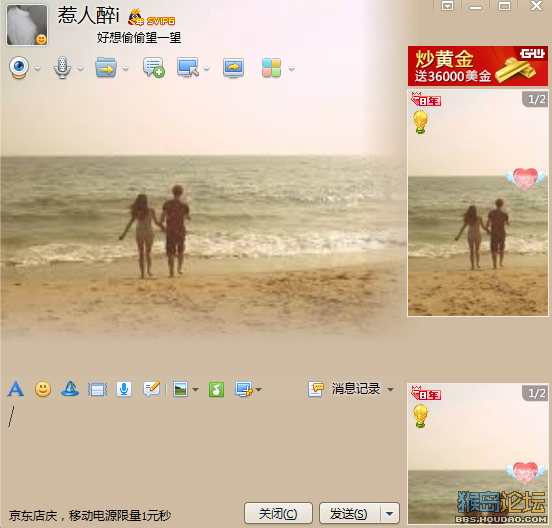
Task: Record a voice message icon
Action: pos(124,389)
